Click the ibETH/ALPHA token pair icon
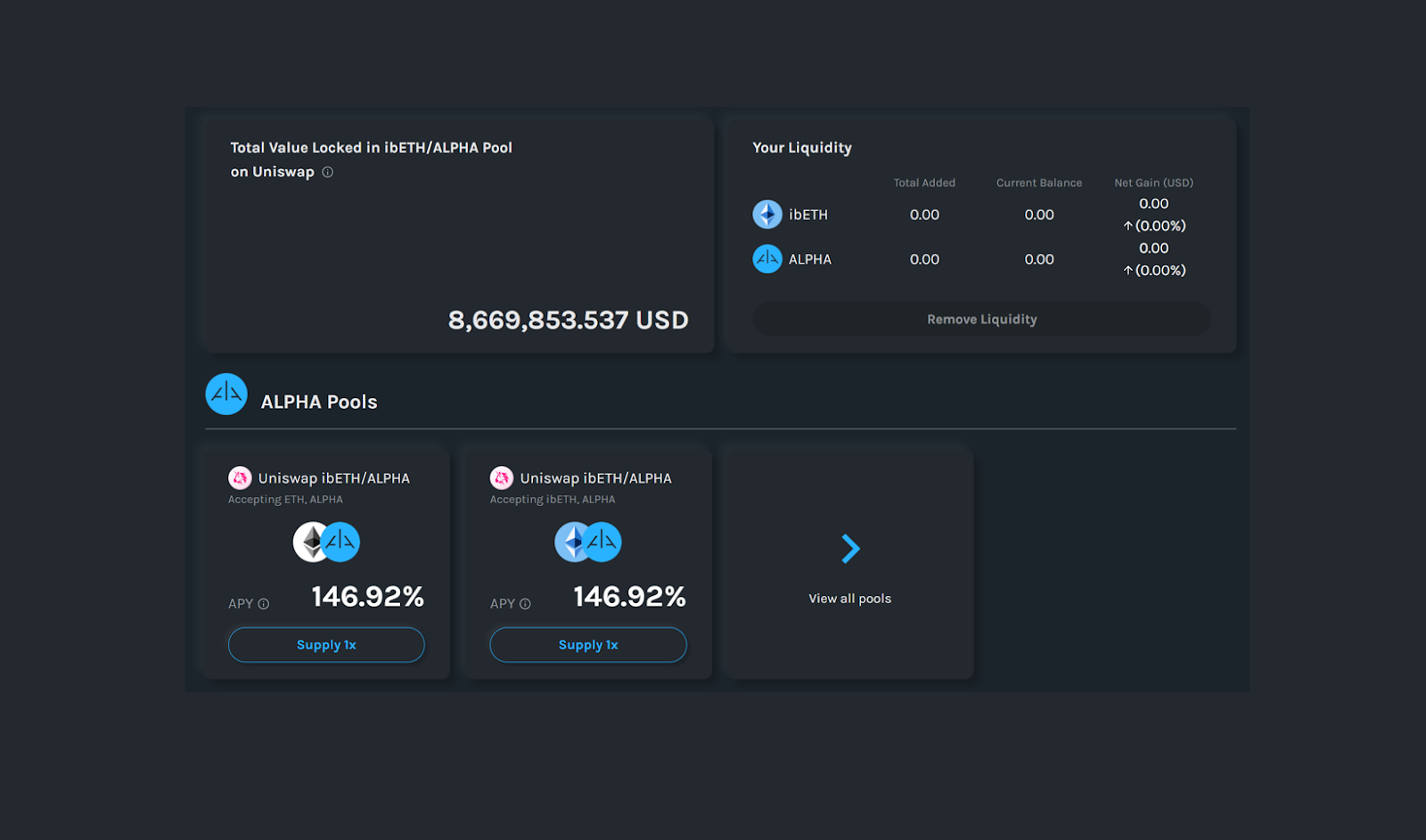This screenshot has width=1426, height=840. click(x=588, y=542)
